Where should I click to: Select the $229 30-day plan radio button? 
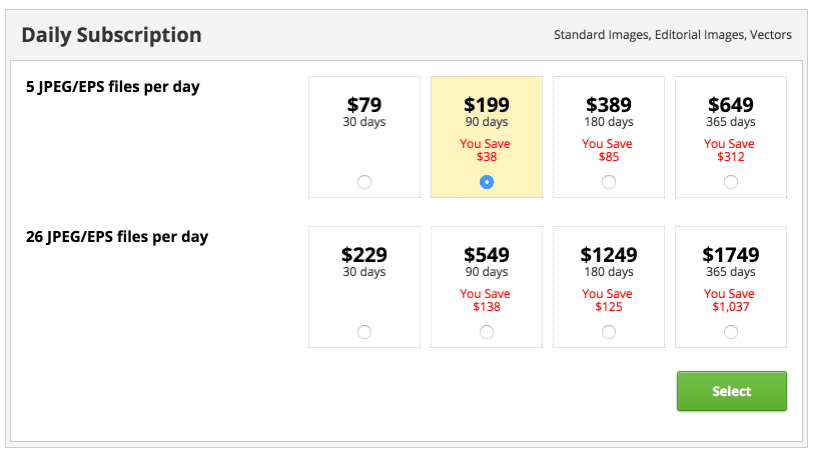[x=364, y=332]
